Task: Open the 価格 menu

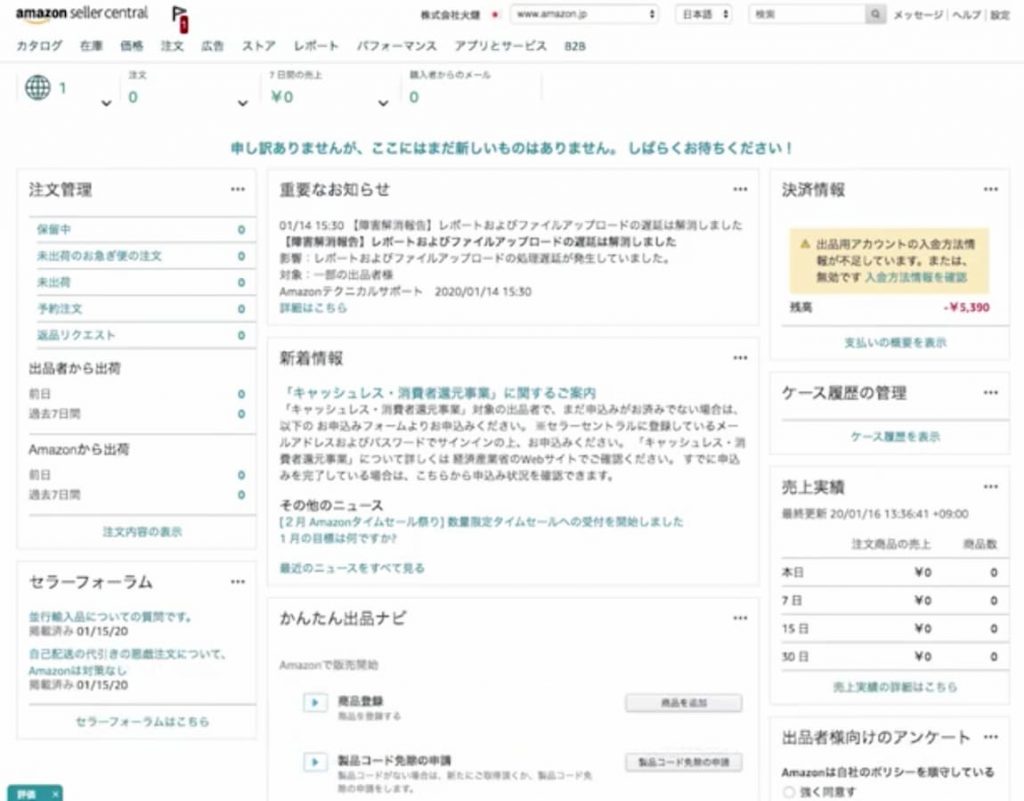Action: tap(131, 46)
